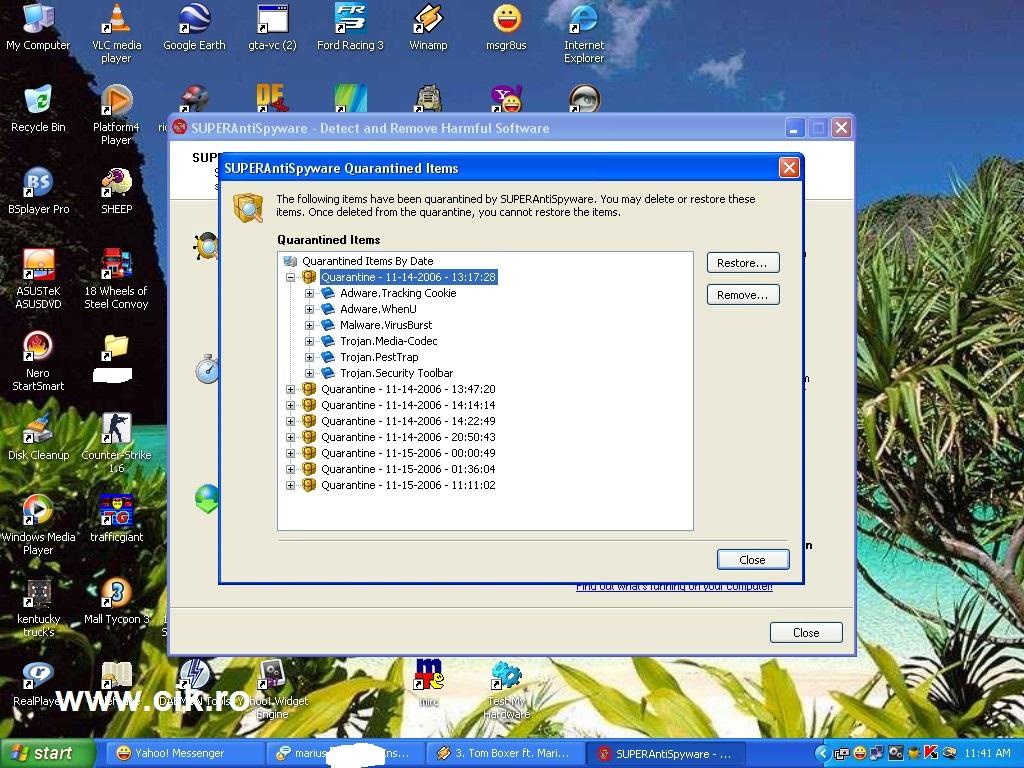Select ASUSTeK ASUSDVD shortcut
This screenshot has width=1024, height=768.
click(38, 279)
